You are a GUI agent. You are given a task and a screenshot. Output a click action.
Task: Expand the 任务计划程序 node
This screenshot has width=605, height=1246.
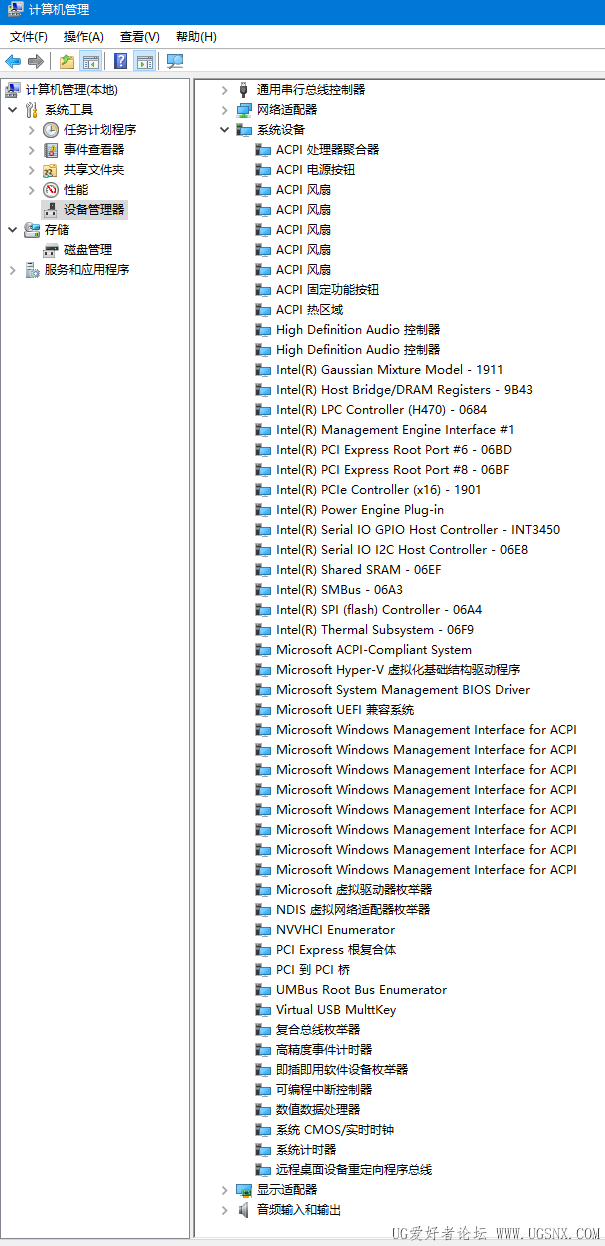[x=31, y=130]
